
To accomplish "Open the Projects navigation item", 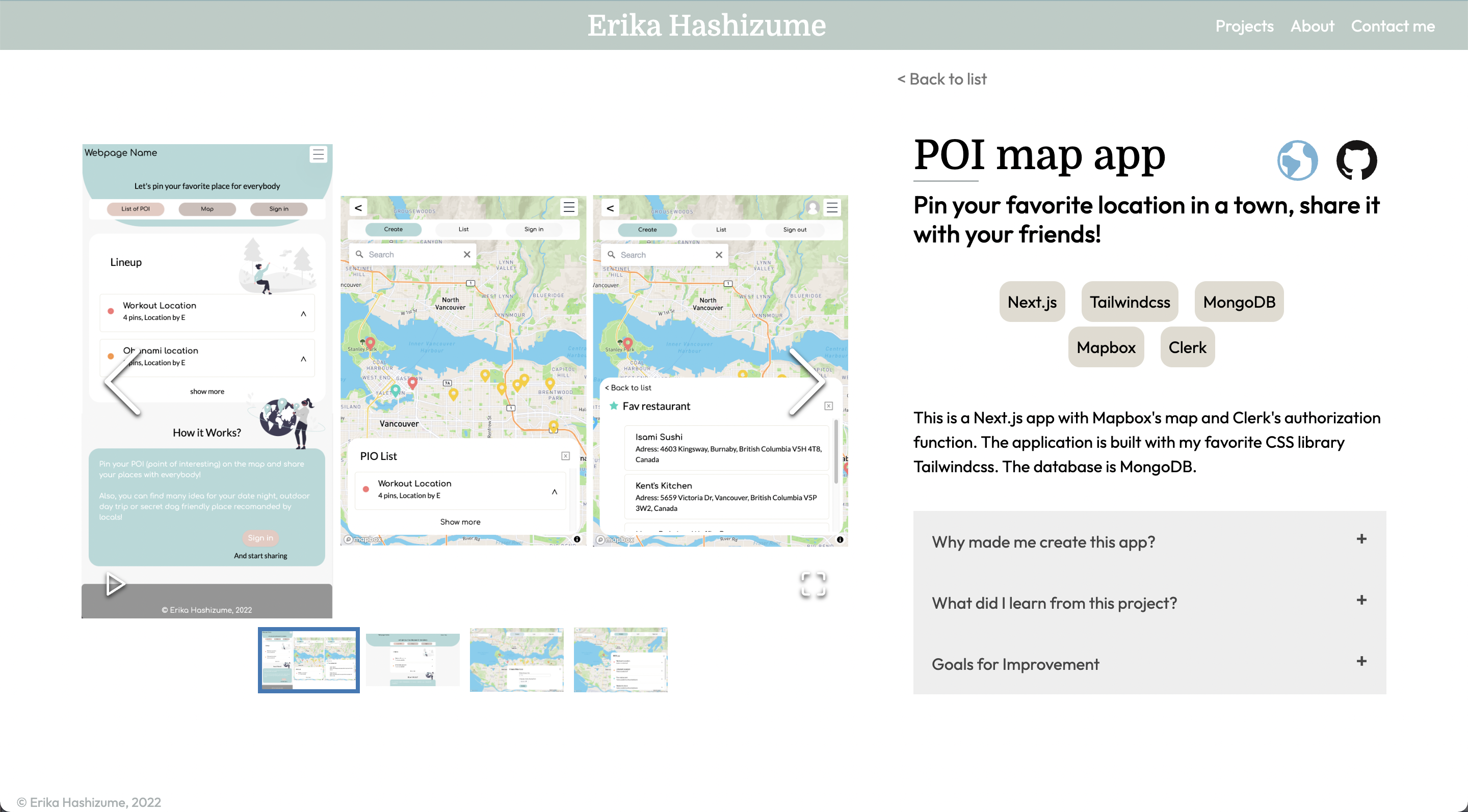I will coord(1244,25).
